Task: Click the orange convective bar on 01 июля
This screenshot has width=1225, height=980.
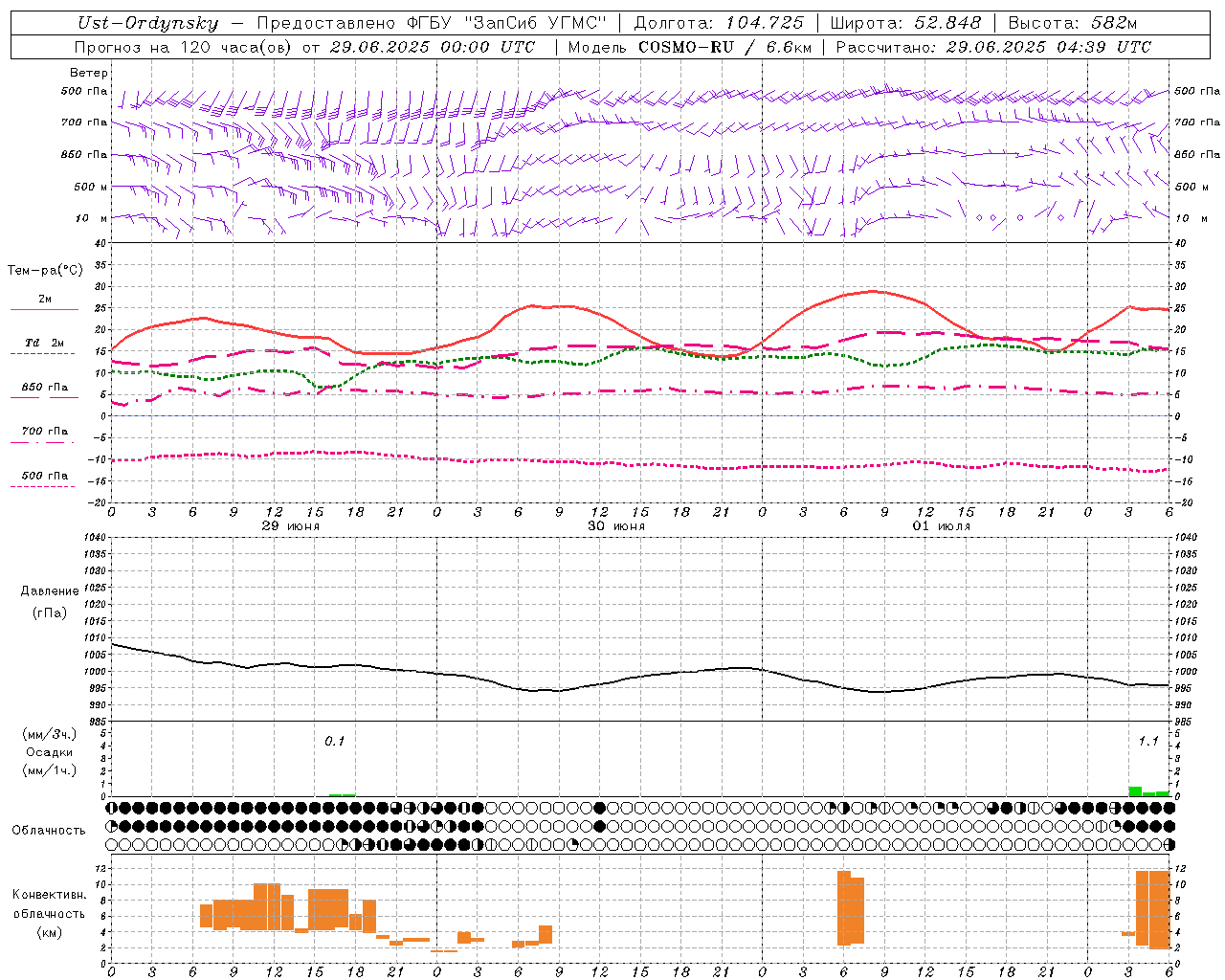Action: click(851, 907)
